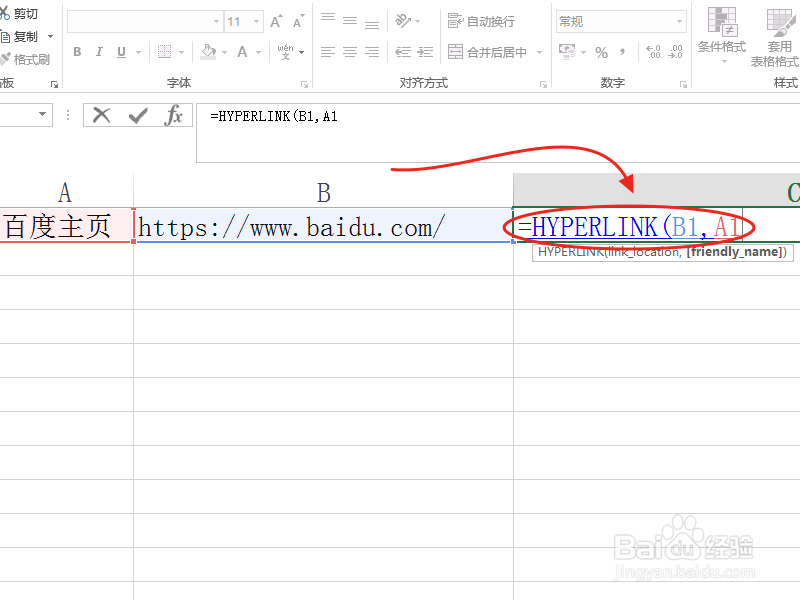Open the Copy (复制) dropdown arrow
This screenshot has width=800, height=600.
click(x=51, y=37)
